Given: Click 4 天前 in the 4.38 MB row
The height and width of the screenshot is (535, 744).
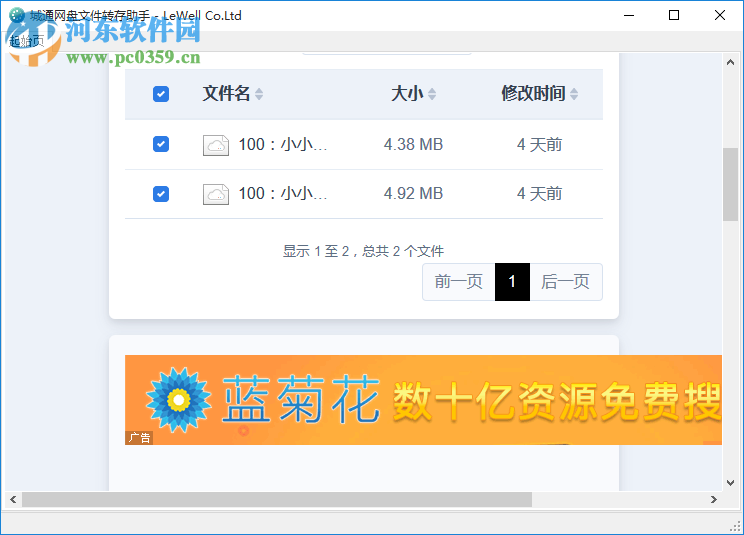Looking at the screenshot, I should click(539, 144).
